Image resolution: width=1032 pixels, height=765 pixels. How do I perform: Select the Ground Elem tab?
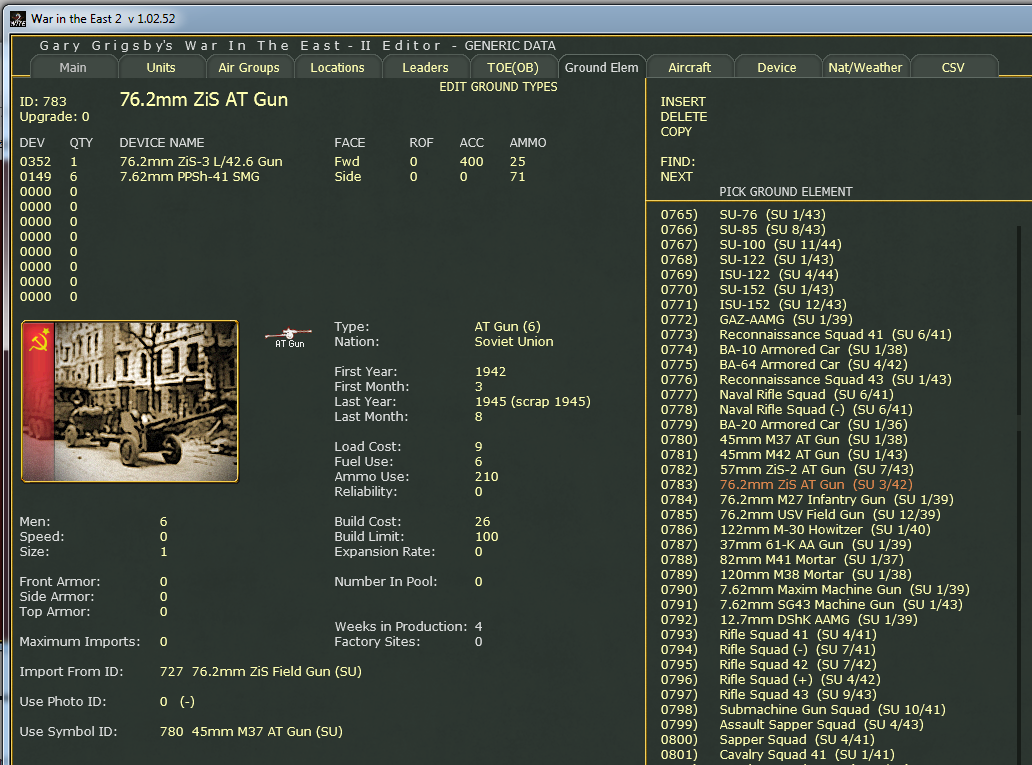(x=602, y=68)
